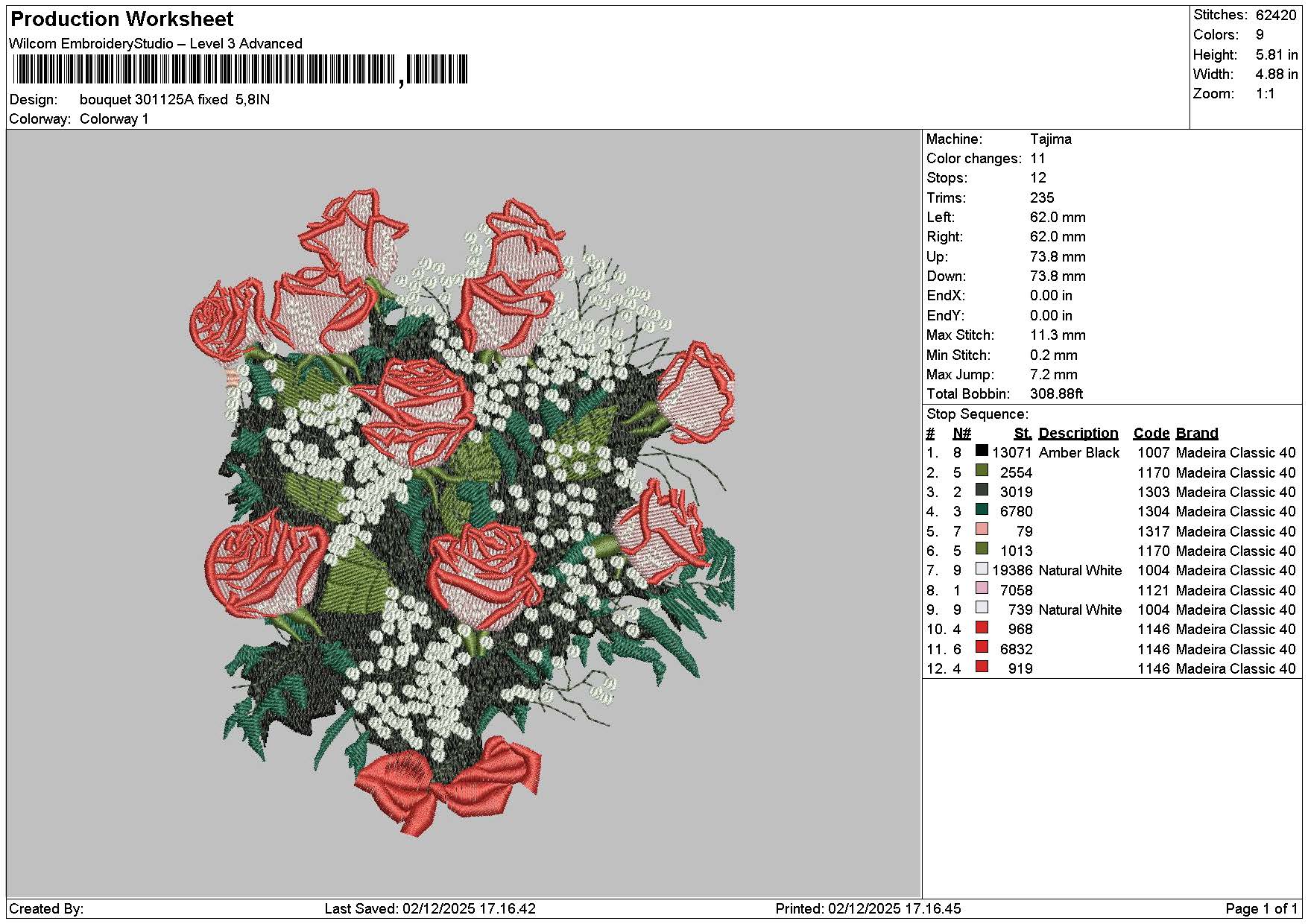Viewport: 1308px width, 924px height.
Task: Click the Production Worksheet heading
Action: click(x=122, y=19)
